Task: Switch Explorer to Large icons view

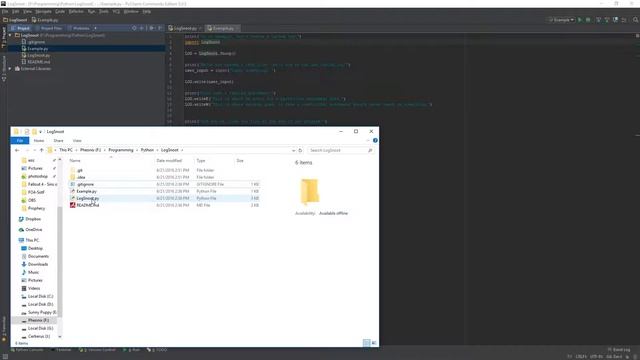Action: pyautogui.click(x=374, y=343)
